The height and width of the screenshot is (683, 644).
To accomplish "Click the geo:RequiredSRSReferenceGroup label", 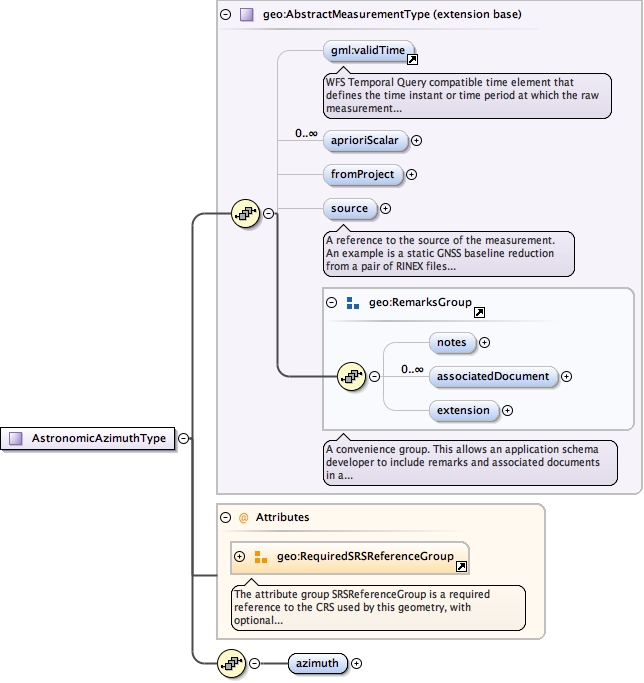I will (x=365, y=556).
